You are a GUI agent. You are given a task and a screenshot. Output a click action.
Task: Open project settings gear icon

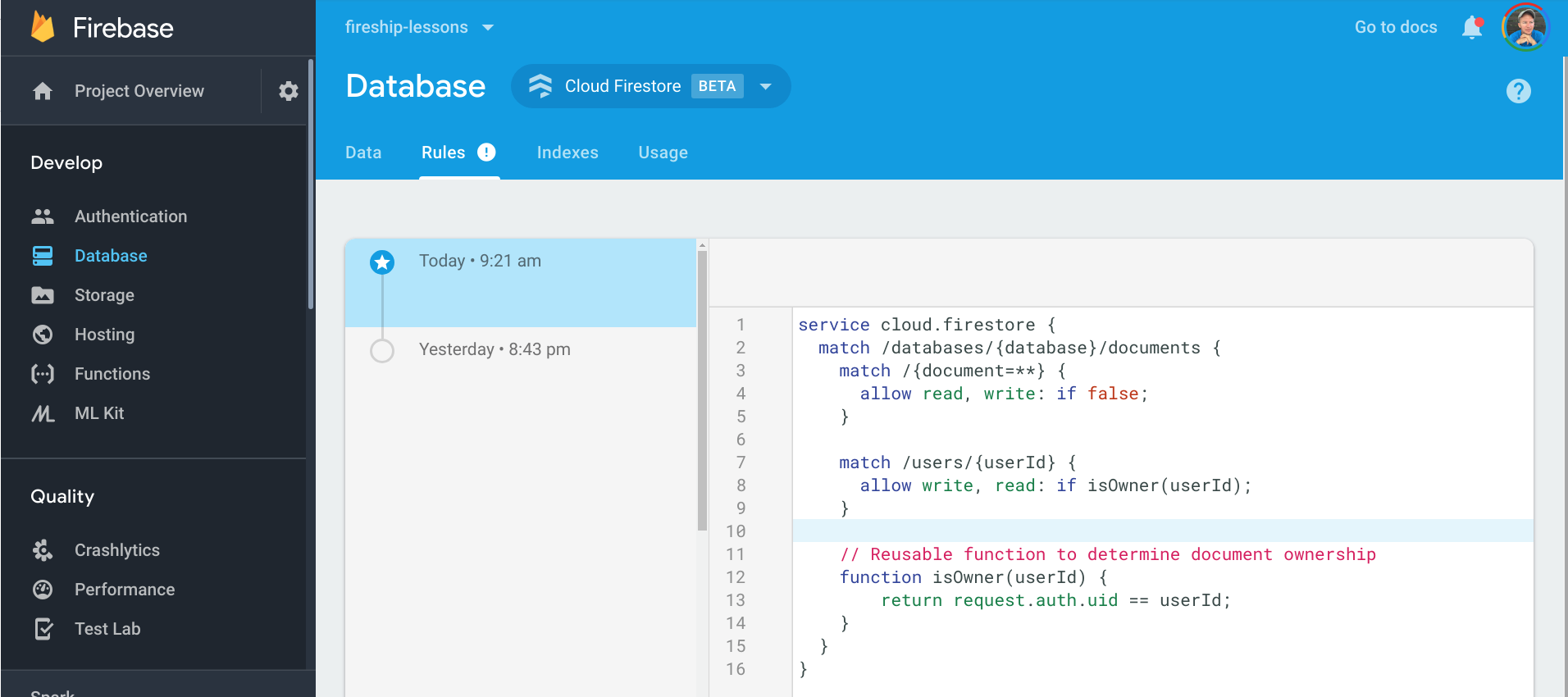tap(288, 91)
